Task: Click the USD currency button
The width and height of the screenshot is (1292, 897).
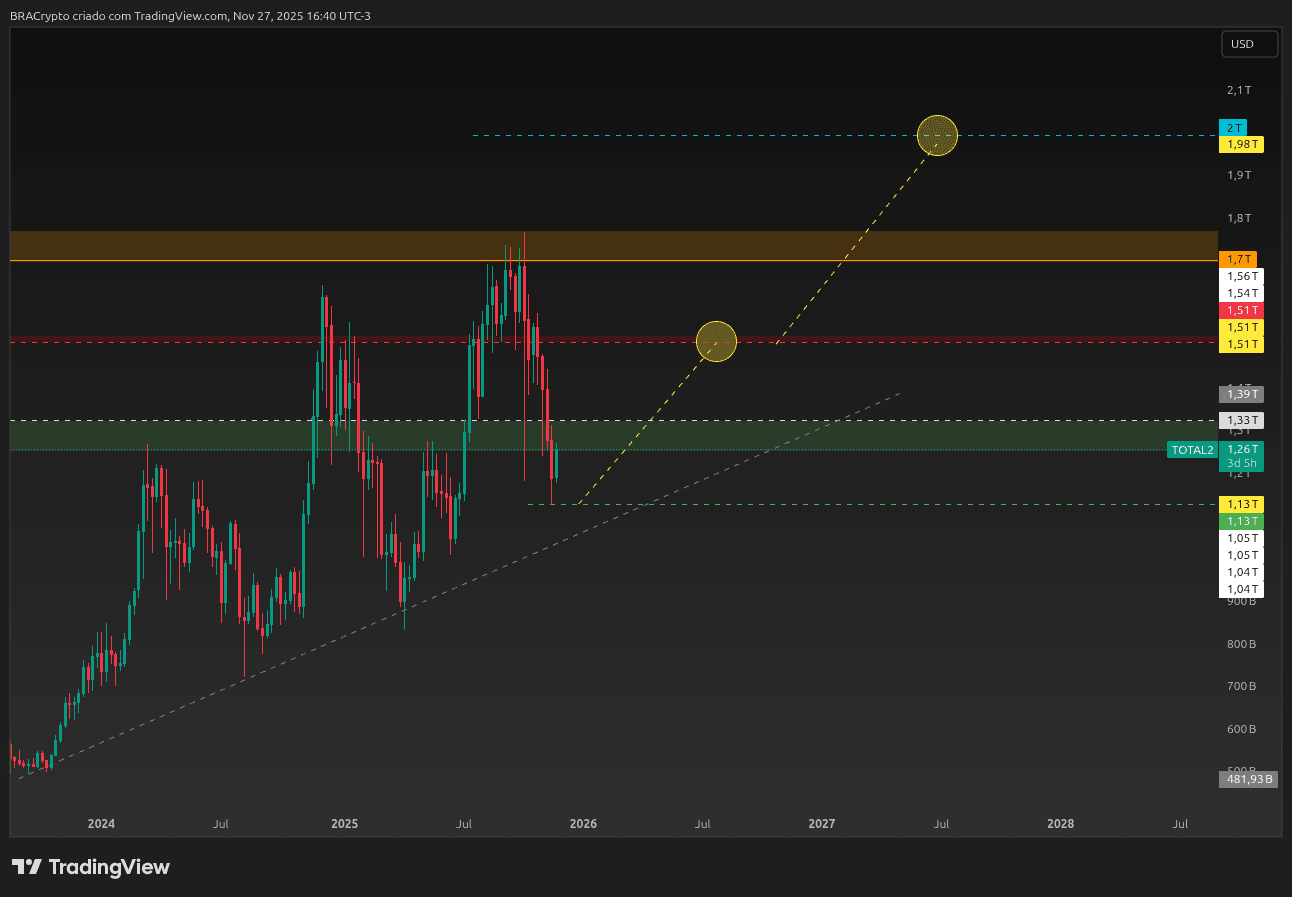Action: tap(1250, 44)
